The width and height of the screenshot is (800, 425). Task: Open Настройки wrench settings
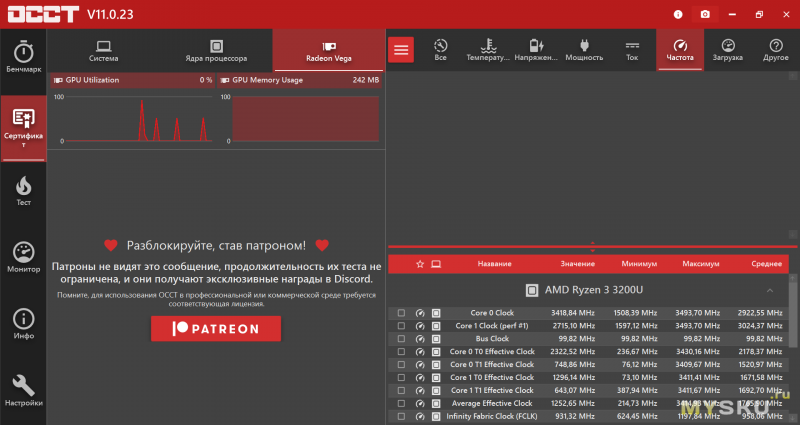click(23, 391)
